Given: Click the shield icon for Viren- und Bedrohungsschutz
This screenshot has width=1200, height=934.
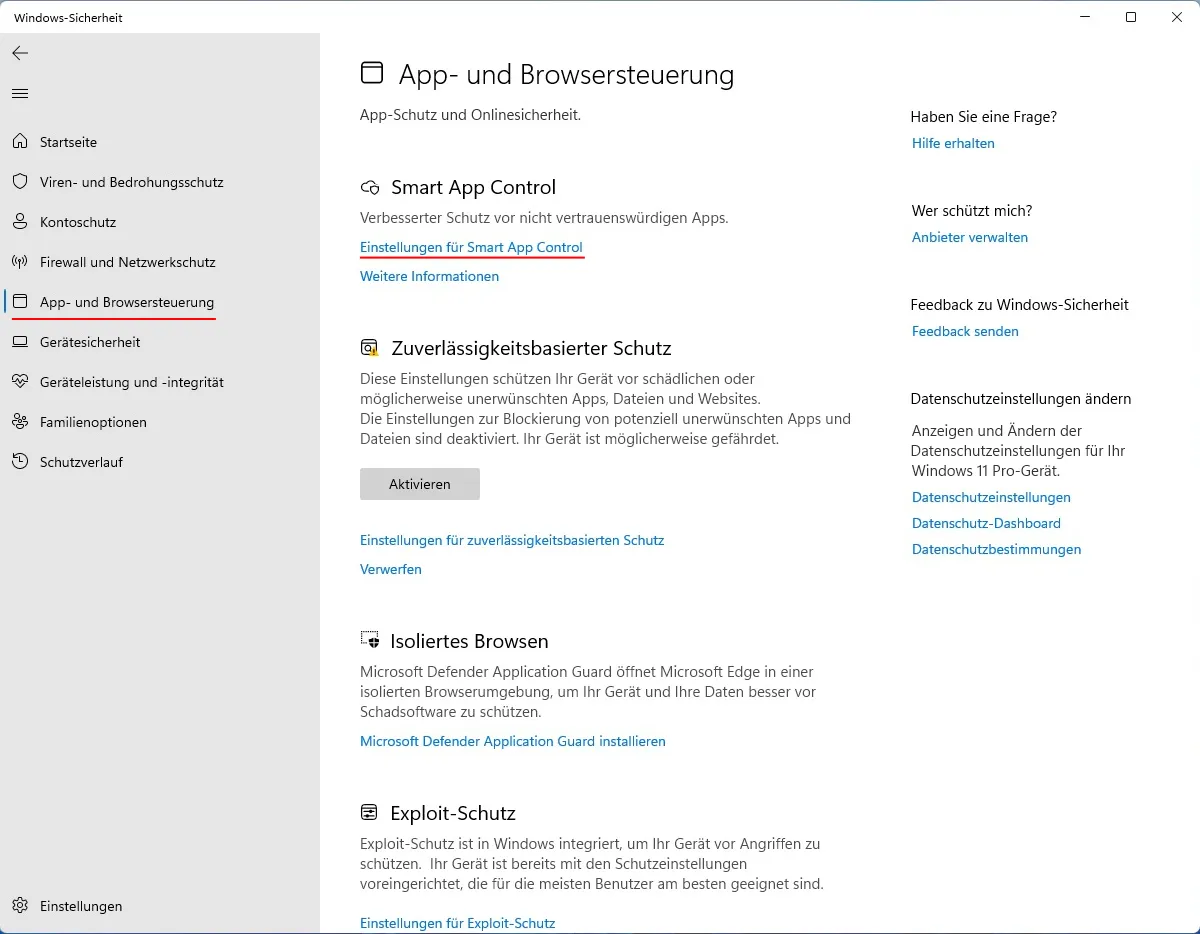Looking at the screenshot, I should (20, 182).
